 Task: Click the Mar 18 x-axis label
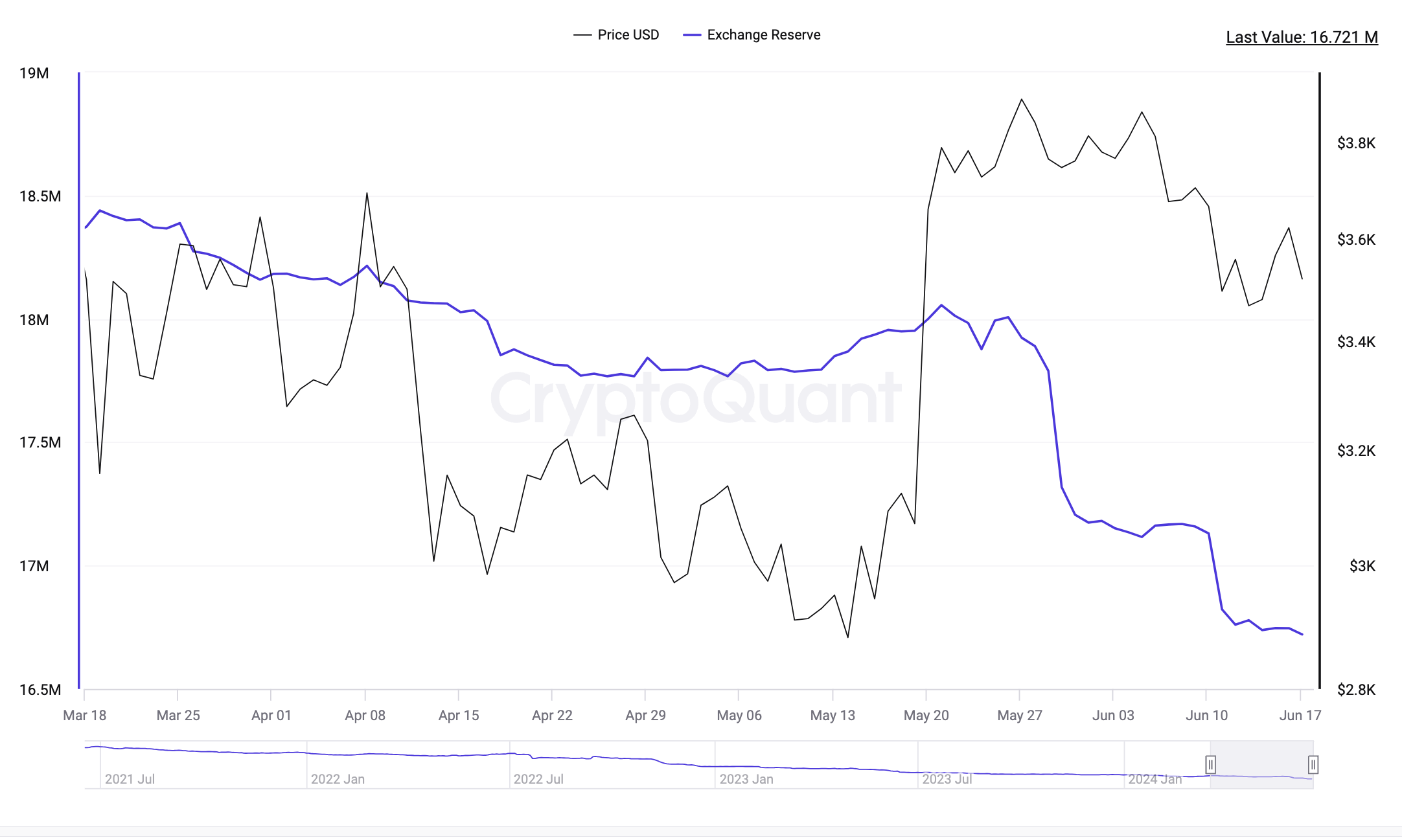tap(84, 716)
